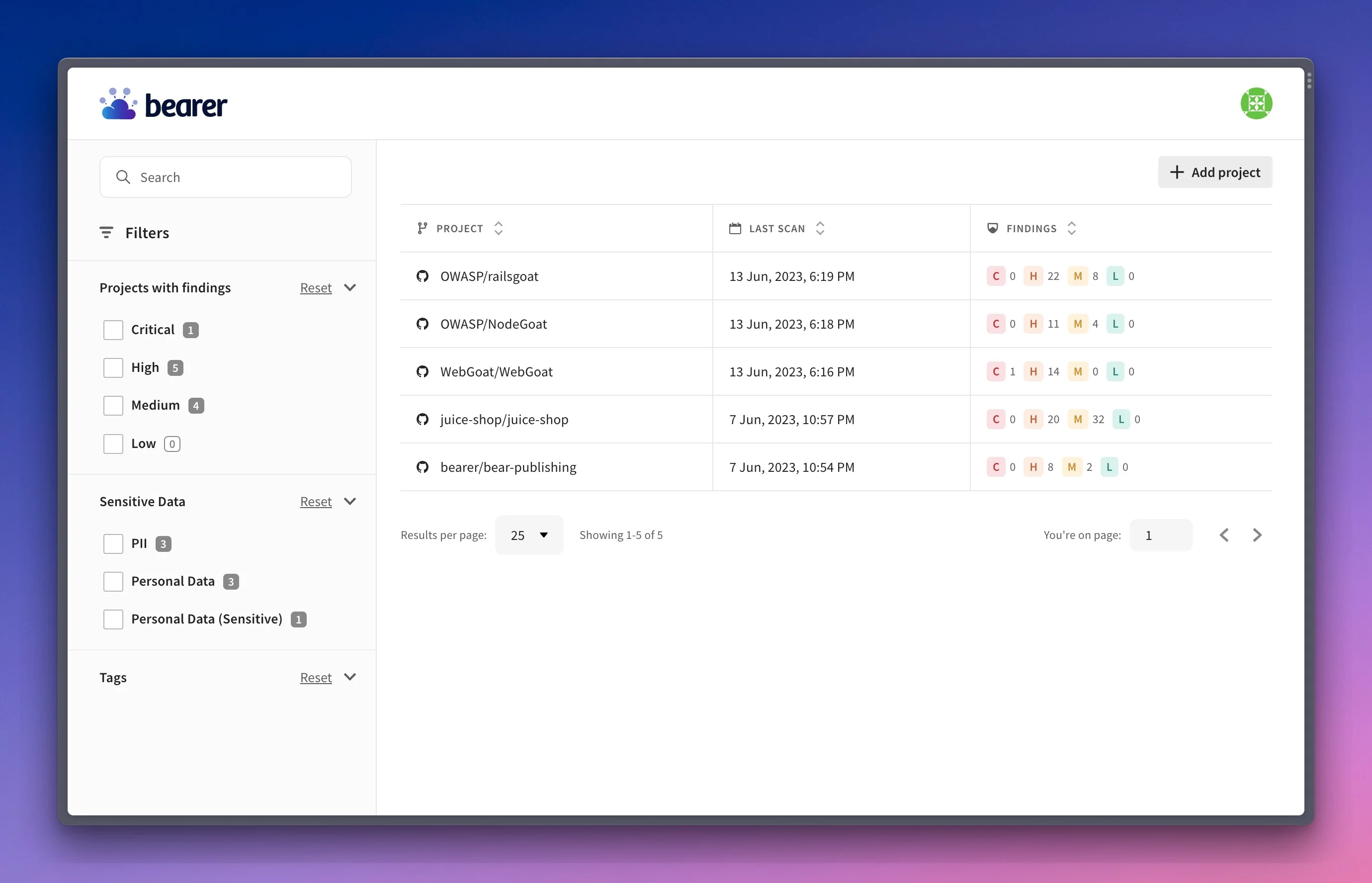The height and width of the screenshot is (883, 1372).
Task: Click the GitHub icon next to juice-shop/juice-shop
Action: [423, 419]
